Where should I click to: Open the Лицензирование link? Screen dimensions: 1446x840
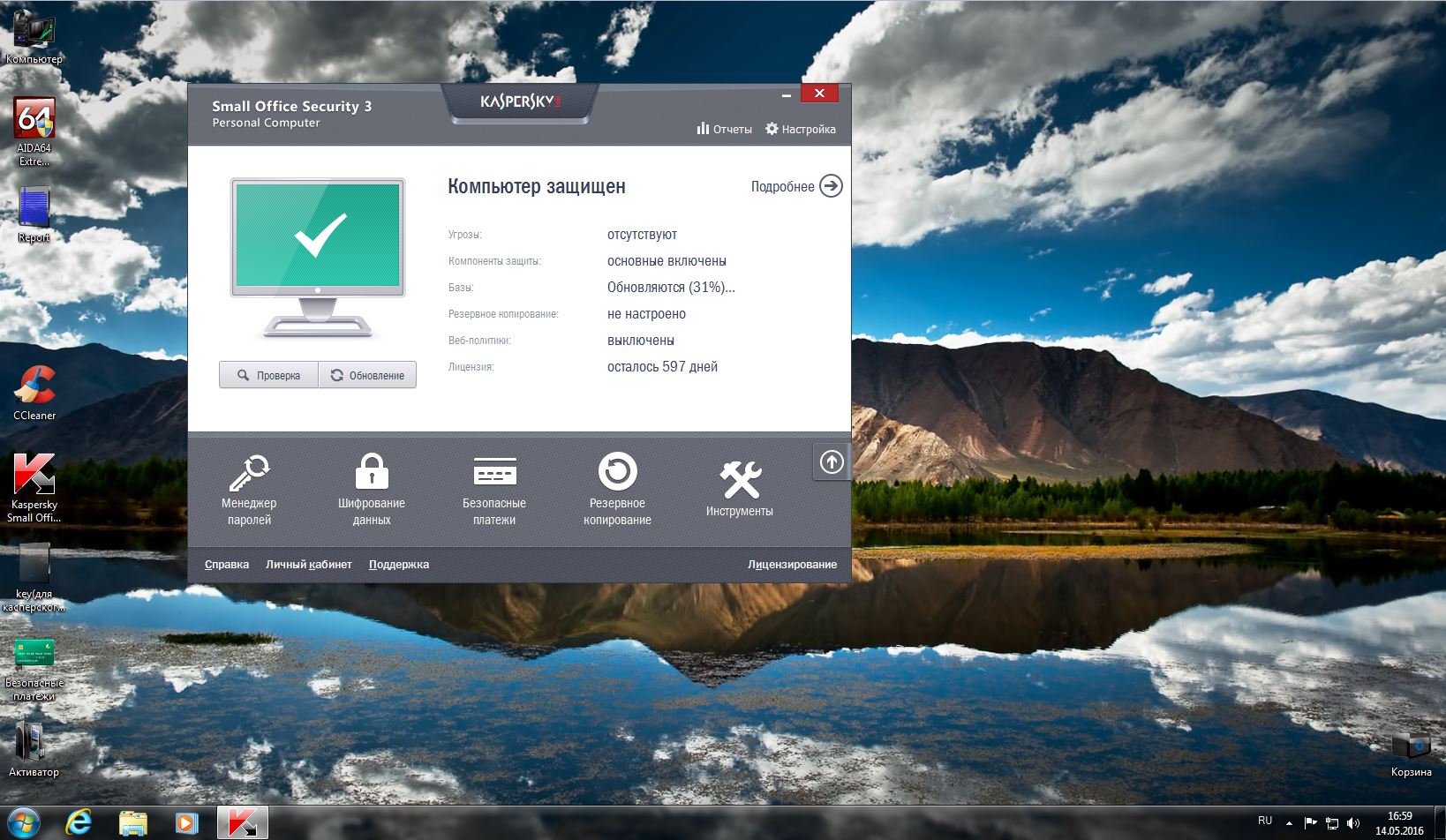(792, 565)
